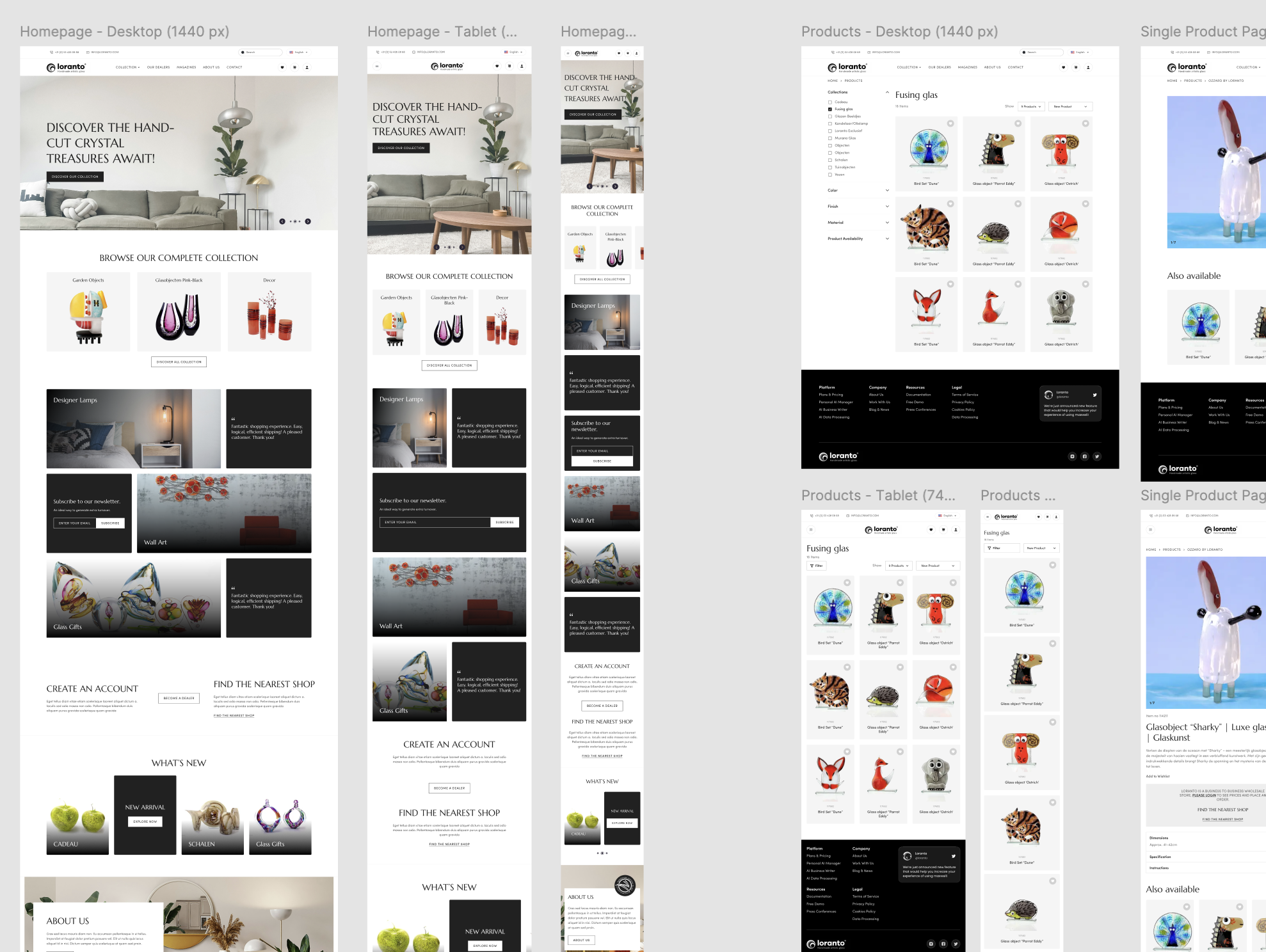
Task: Click loranto logo in Products Desktop footer
Action: [x=838, y=456]
